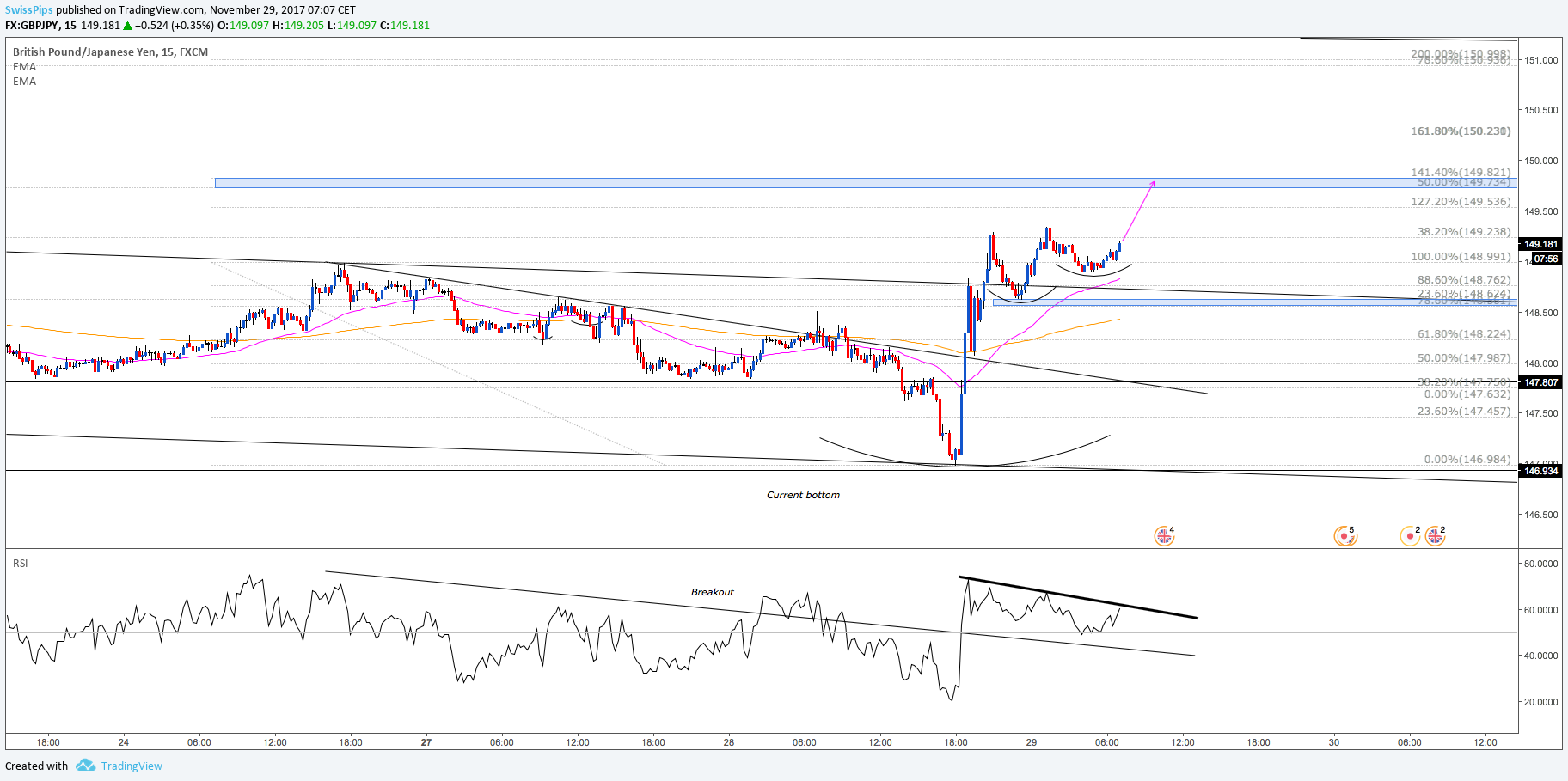The image size is (1568, 781).
Task: Click the TradingView cloud logo icon
Action: tap(85, 765)
